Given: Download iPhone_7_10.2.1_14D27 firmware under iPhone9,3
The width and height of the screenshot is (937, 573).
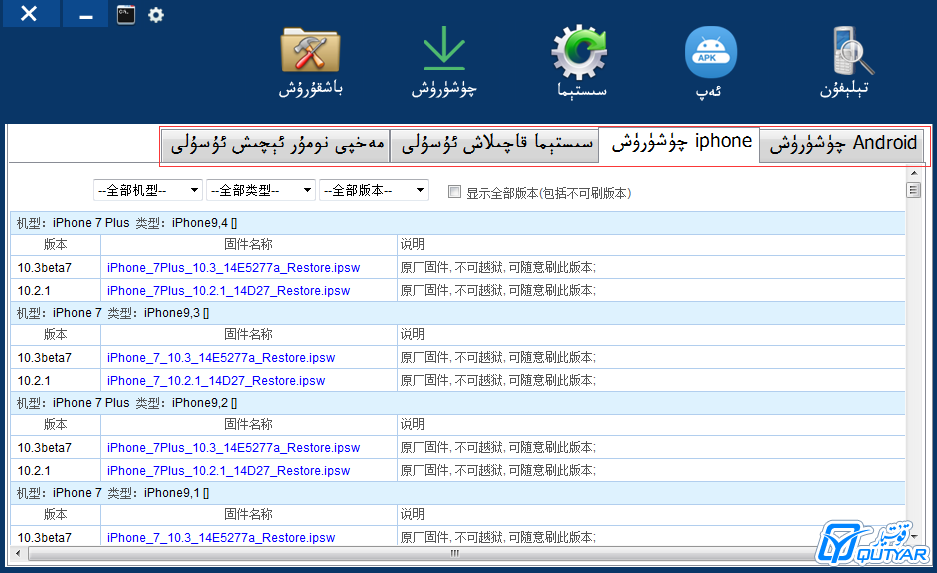Looking at the screenshot, I should point(216,381).
